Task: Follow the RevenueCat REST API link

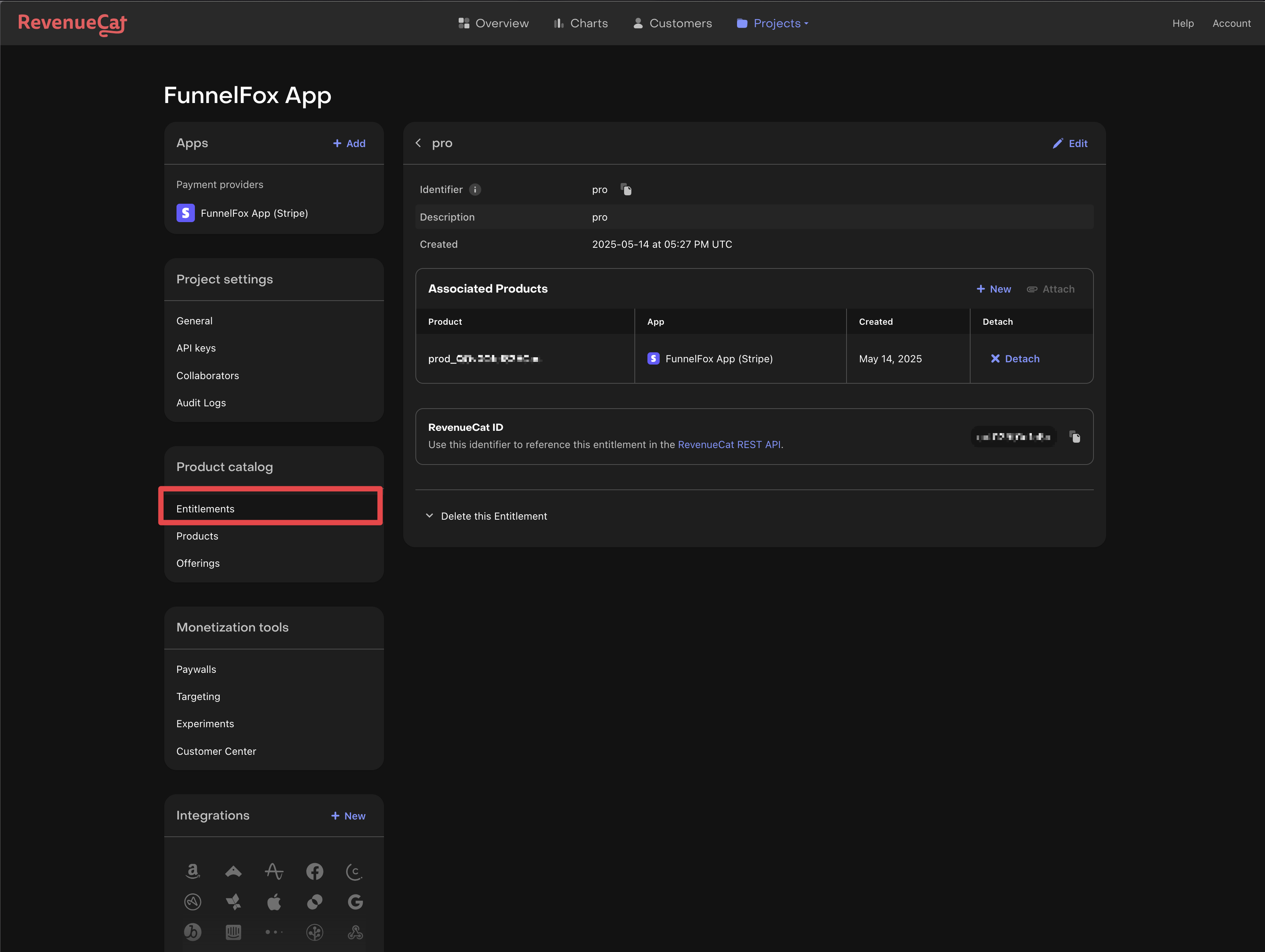Action: tap(729, 445)
